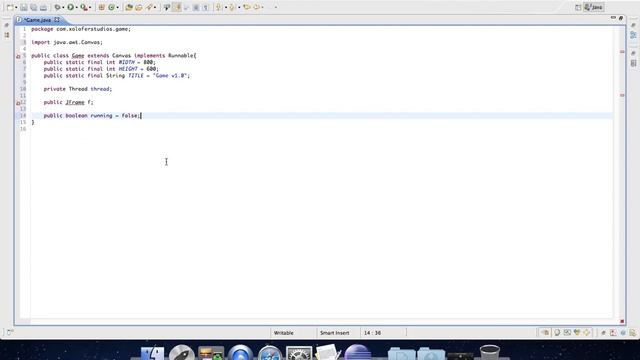Click the Print toolbar icon
The height and width of the screenshot is (360, 640).
43,7
